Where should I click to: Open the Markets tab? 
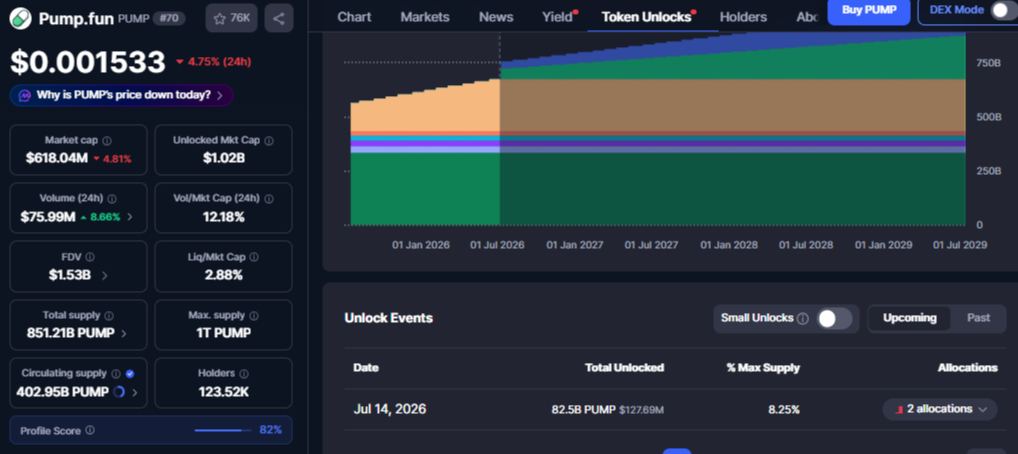(x=425, y=17)
